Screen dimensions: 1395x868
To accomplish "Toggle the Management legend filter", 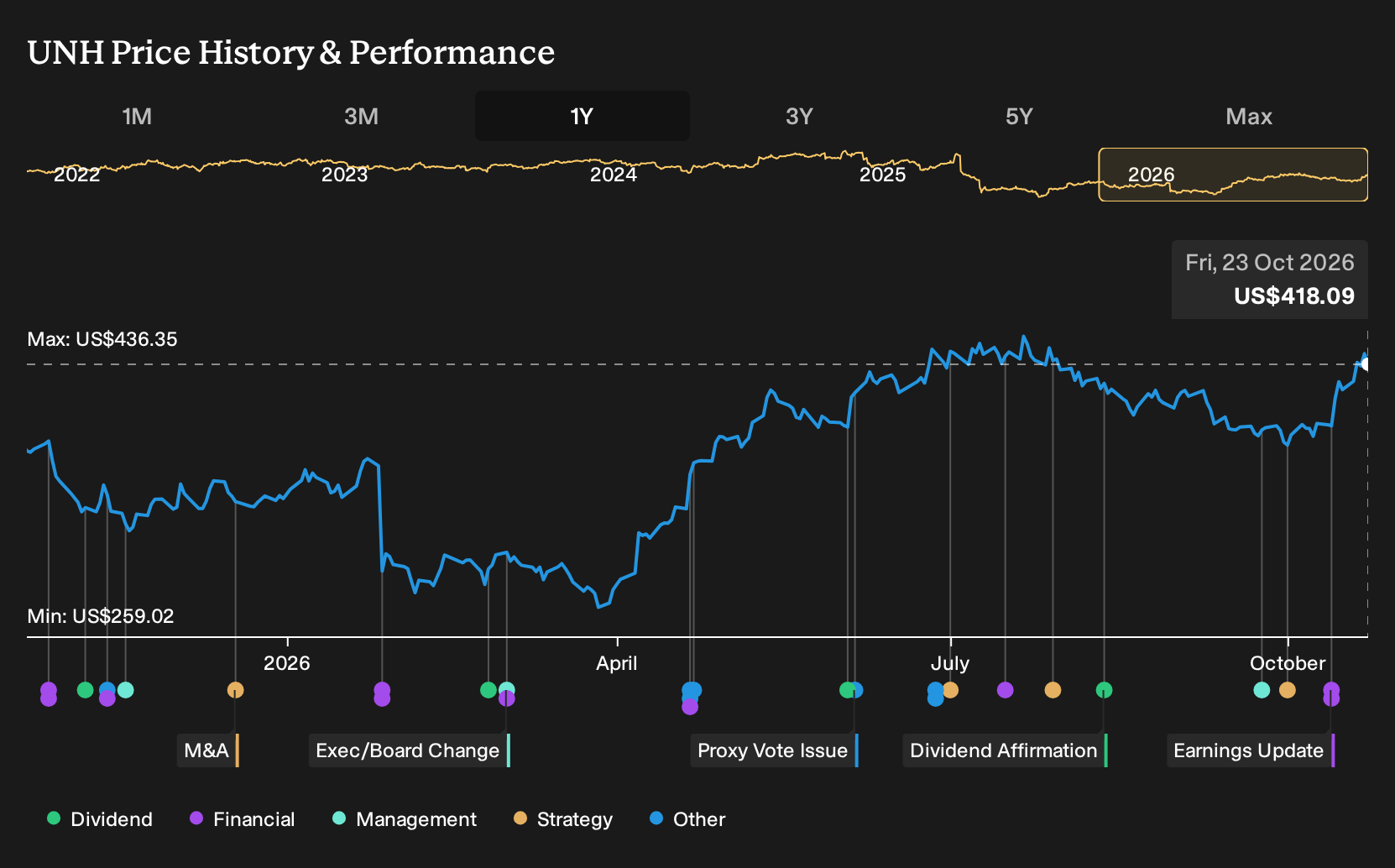I will 405,819.
